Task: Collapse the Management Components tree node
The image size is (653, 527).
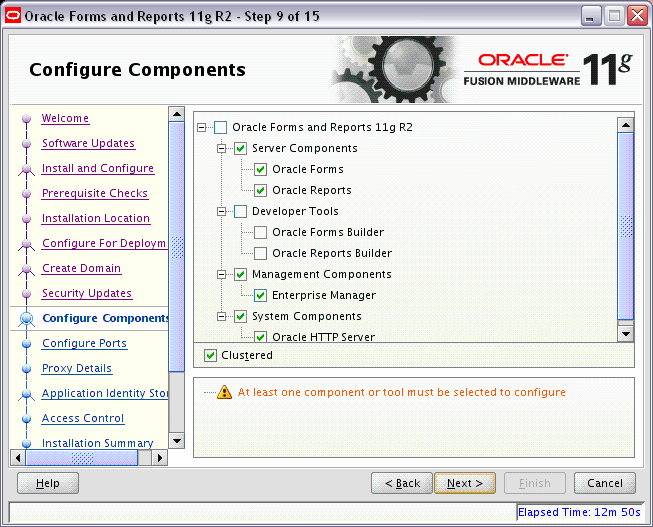Action: (x=222, y=274)
